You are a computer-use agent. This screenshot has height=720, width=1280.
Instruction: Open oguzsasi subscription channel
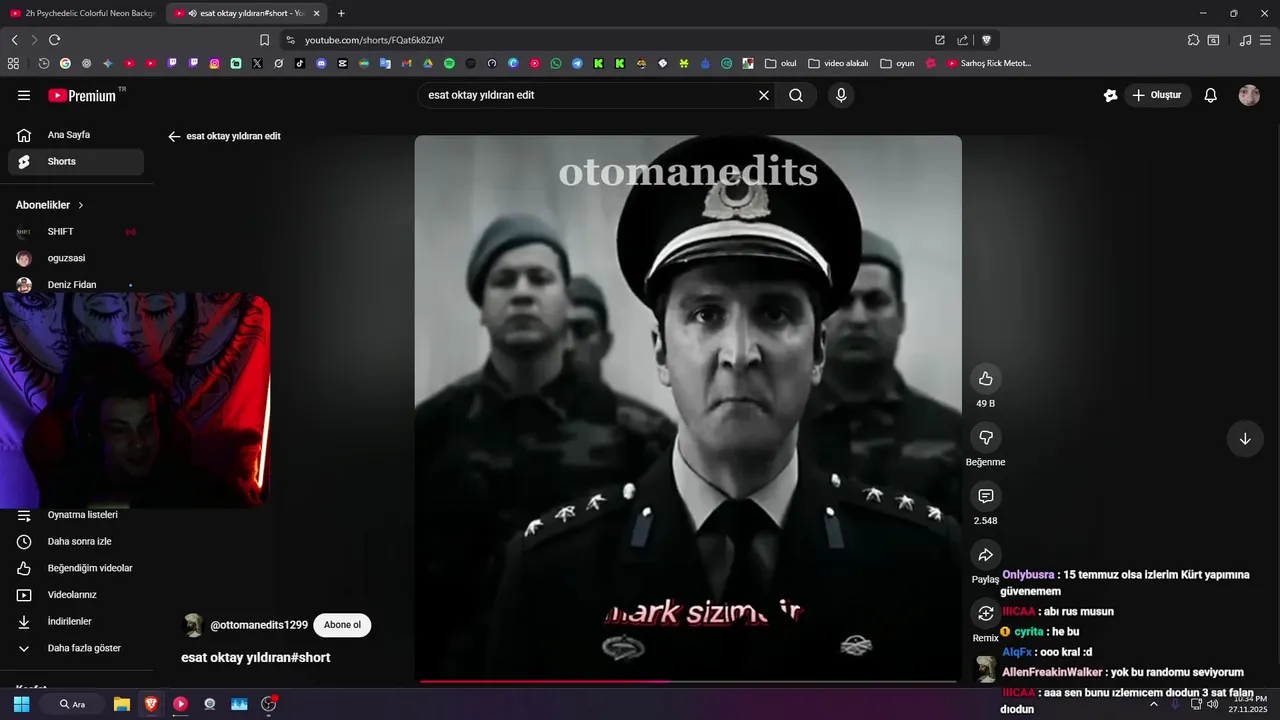tap(76, 258)
